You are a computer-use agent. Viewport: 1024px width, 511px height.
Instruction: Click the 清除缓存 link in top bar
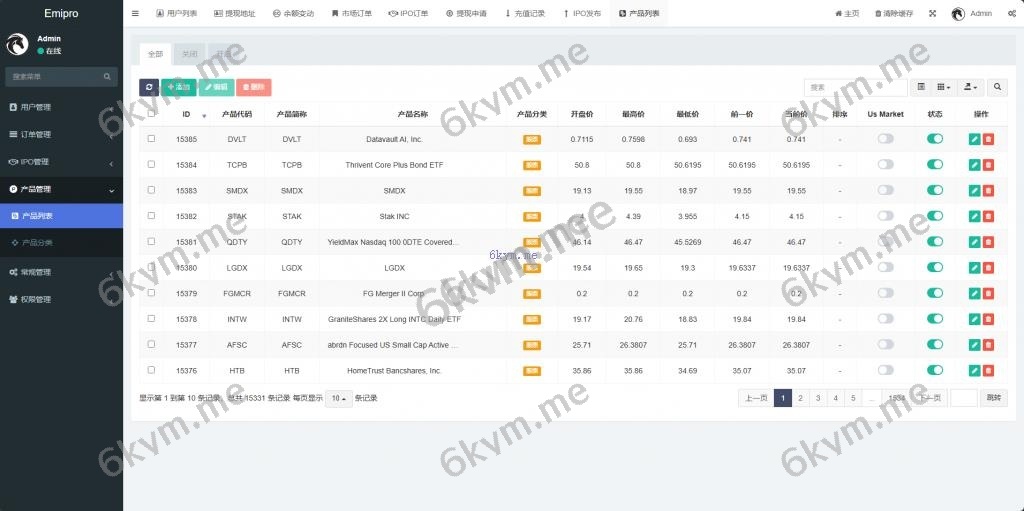[x=893, y=14]
